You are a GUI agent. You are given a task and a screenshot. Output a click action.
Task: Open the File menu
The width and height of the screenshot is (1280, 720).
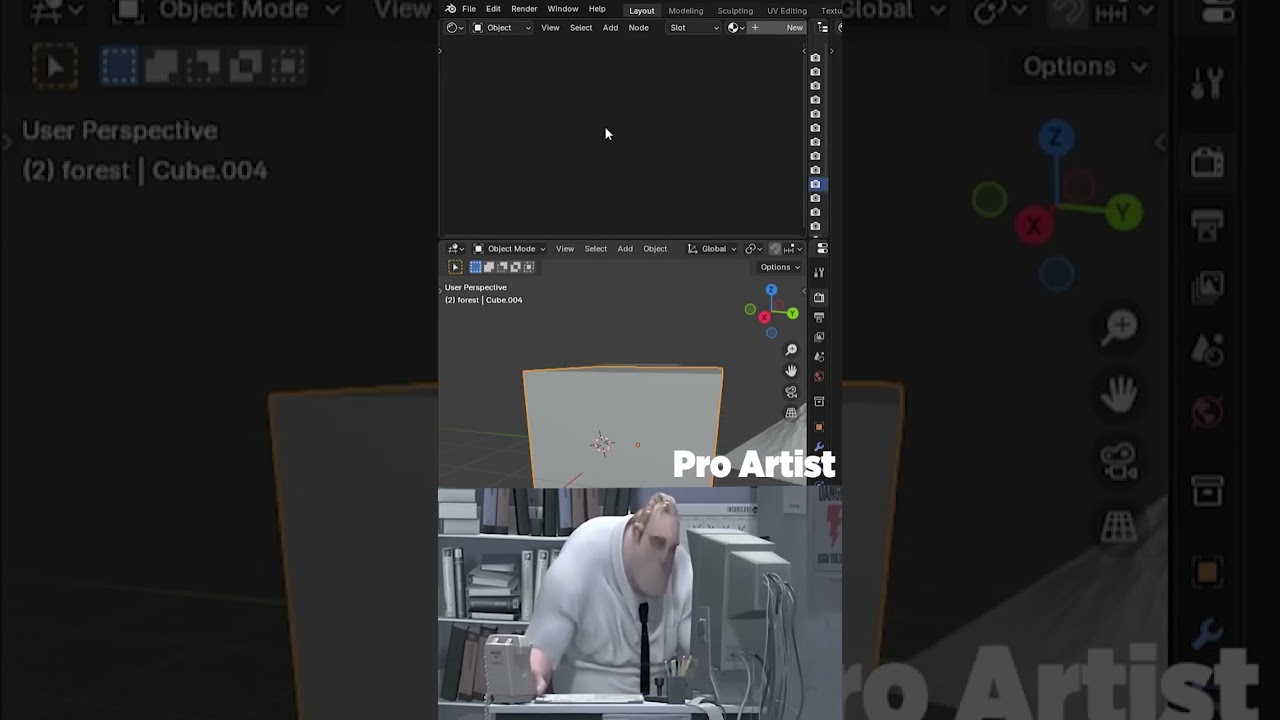(x=469, y=9)
